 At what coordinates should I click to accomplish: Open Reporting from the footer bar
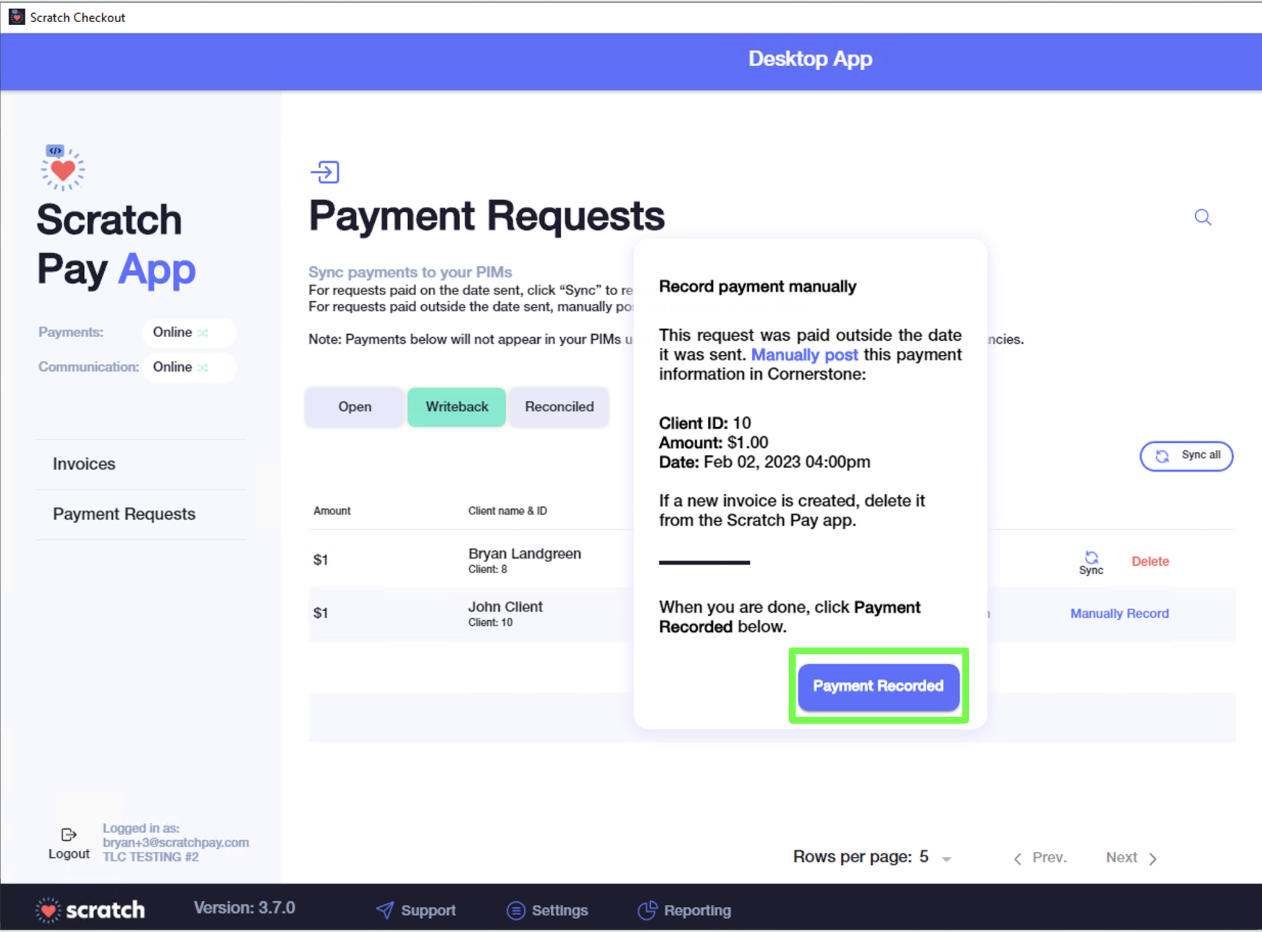click(684, 910)
